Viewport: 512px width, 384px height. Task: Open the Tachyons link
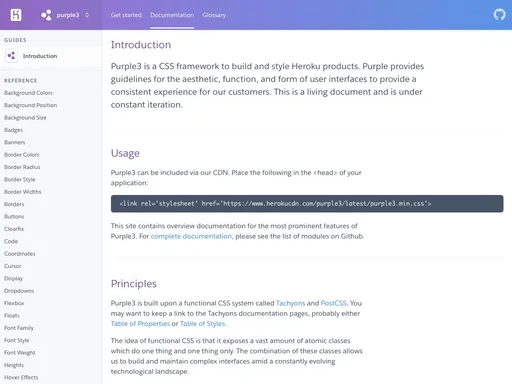pyautogui.click(x=290, y=303)
